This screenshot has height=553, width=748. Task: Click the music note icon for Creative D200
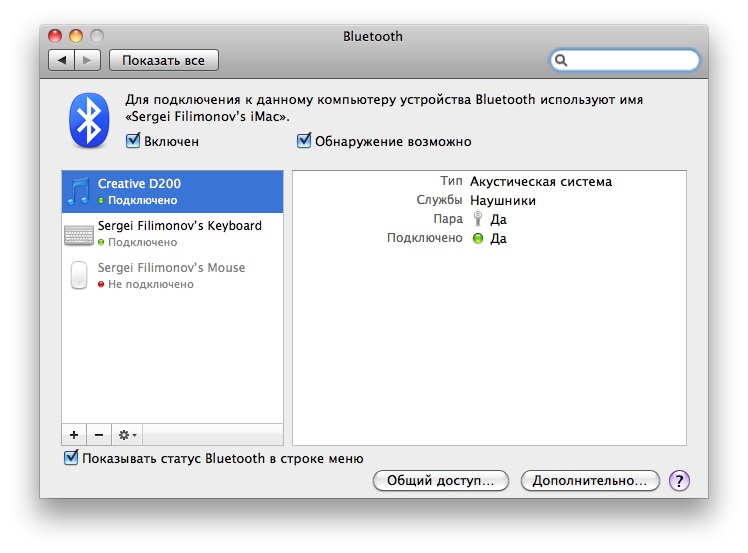coord(79,191)
